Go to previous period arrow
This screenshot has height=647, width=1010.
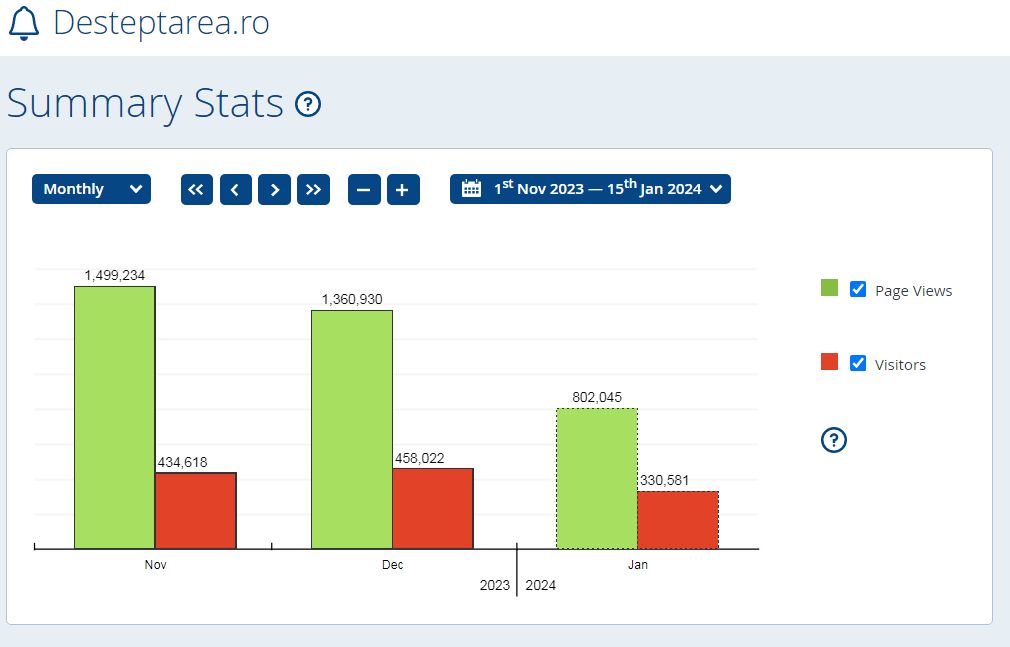(x=235, y=189)
